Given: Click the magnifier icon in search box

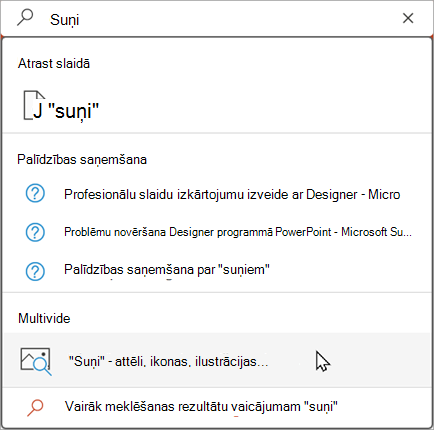Looking at the screenshot, I should (25, 18).
